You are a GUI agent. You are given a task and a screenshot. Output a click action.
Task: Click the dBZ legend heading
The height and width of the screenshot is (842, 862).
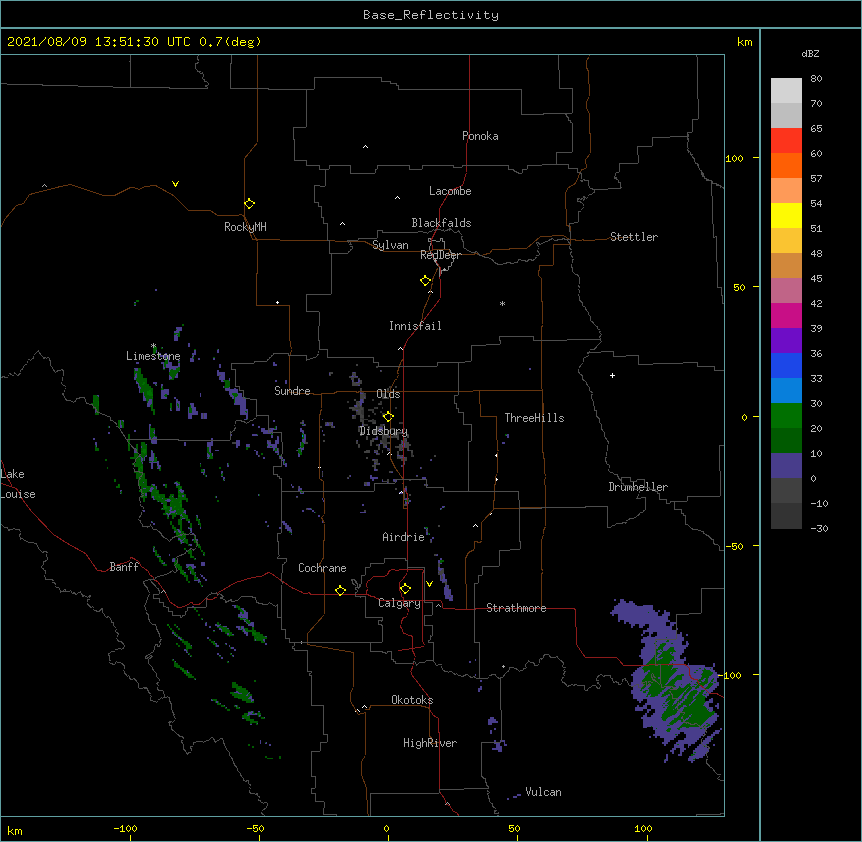(x=810, y=53)
